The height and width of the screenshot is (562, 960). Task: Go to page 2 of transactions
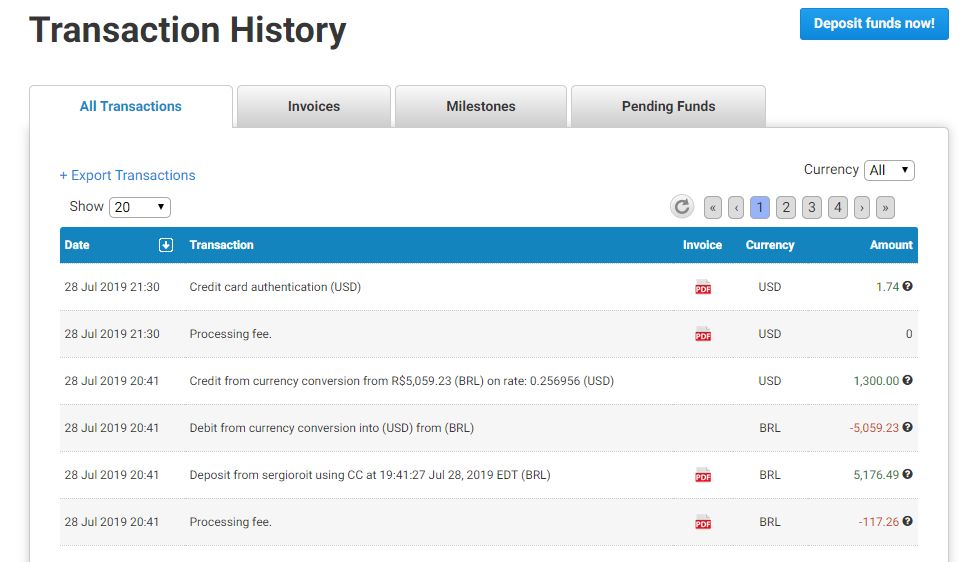pos(786,207)
